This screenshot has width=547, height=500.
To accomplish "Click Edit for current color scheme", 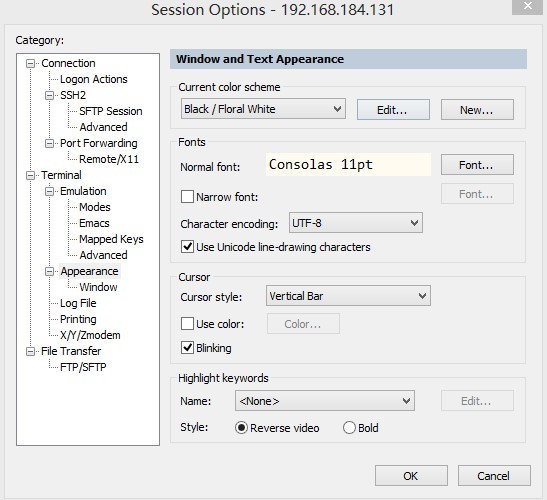I will [393, 110].
